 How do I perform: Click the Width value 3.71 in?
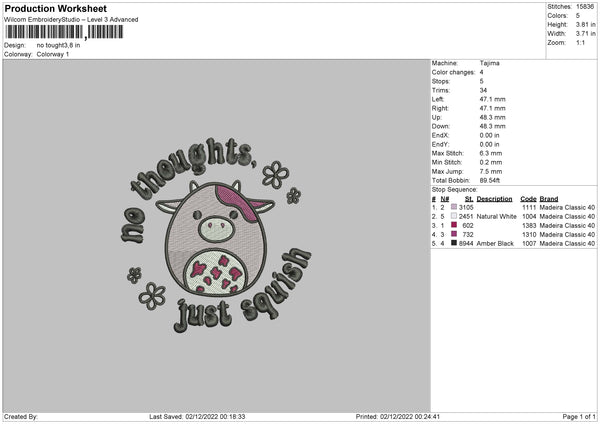pos(585,34)
